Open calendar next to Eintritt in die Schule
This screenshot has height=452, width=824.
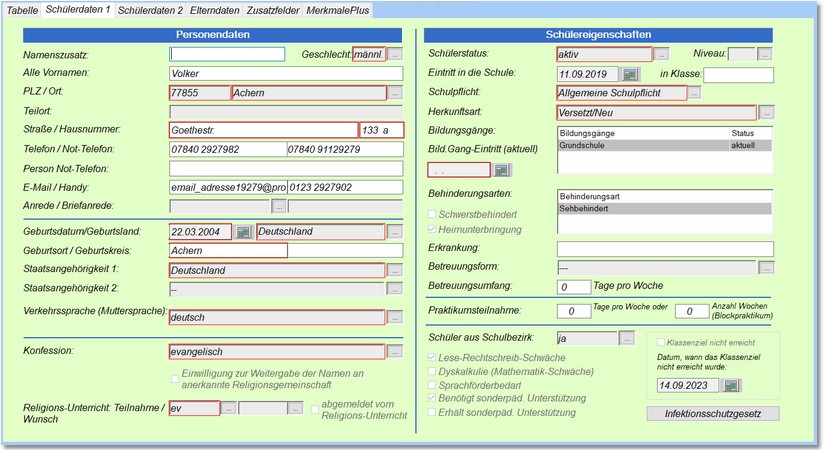(630, 74)
